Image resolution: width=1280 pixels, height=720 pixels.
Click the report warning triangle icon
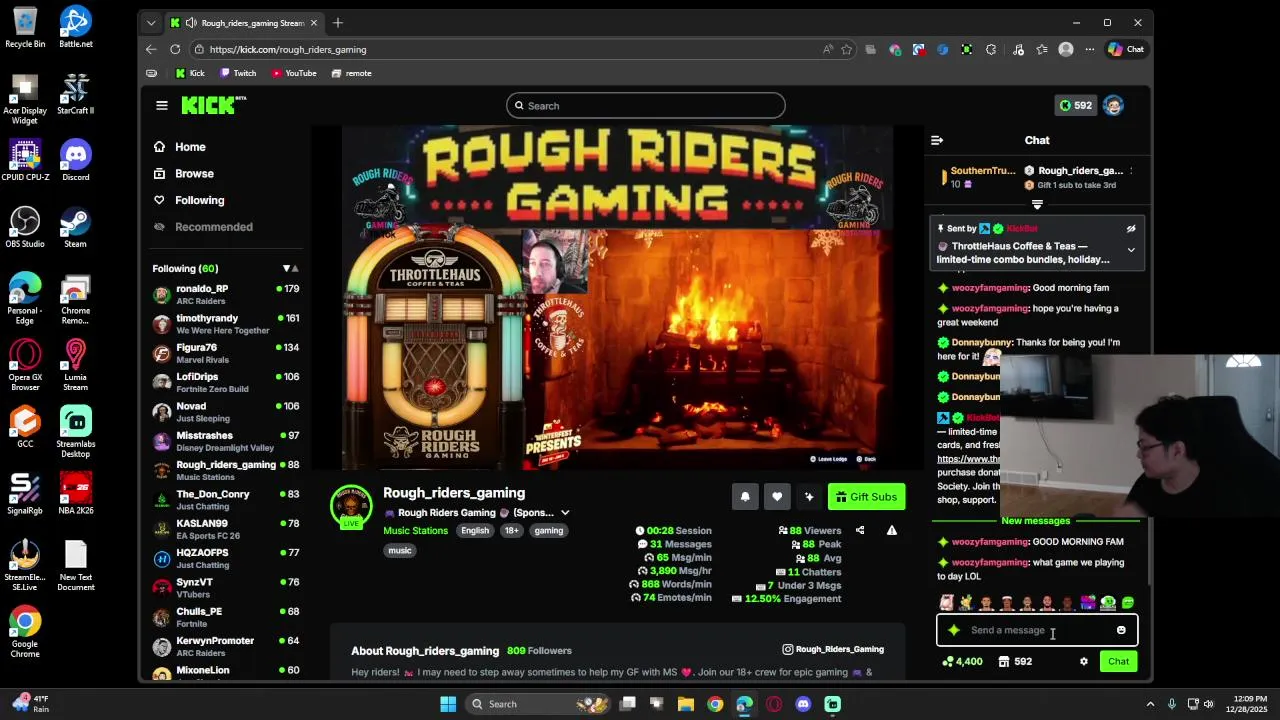click(892, 531)
